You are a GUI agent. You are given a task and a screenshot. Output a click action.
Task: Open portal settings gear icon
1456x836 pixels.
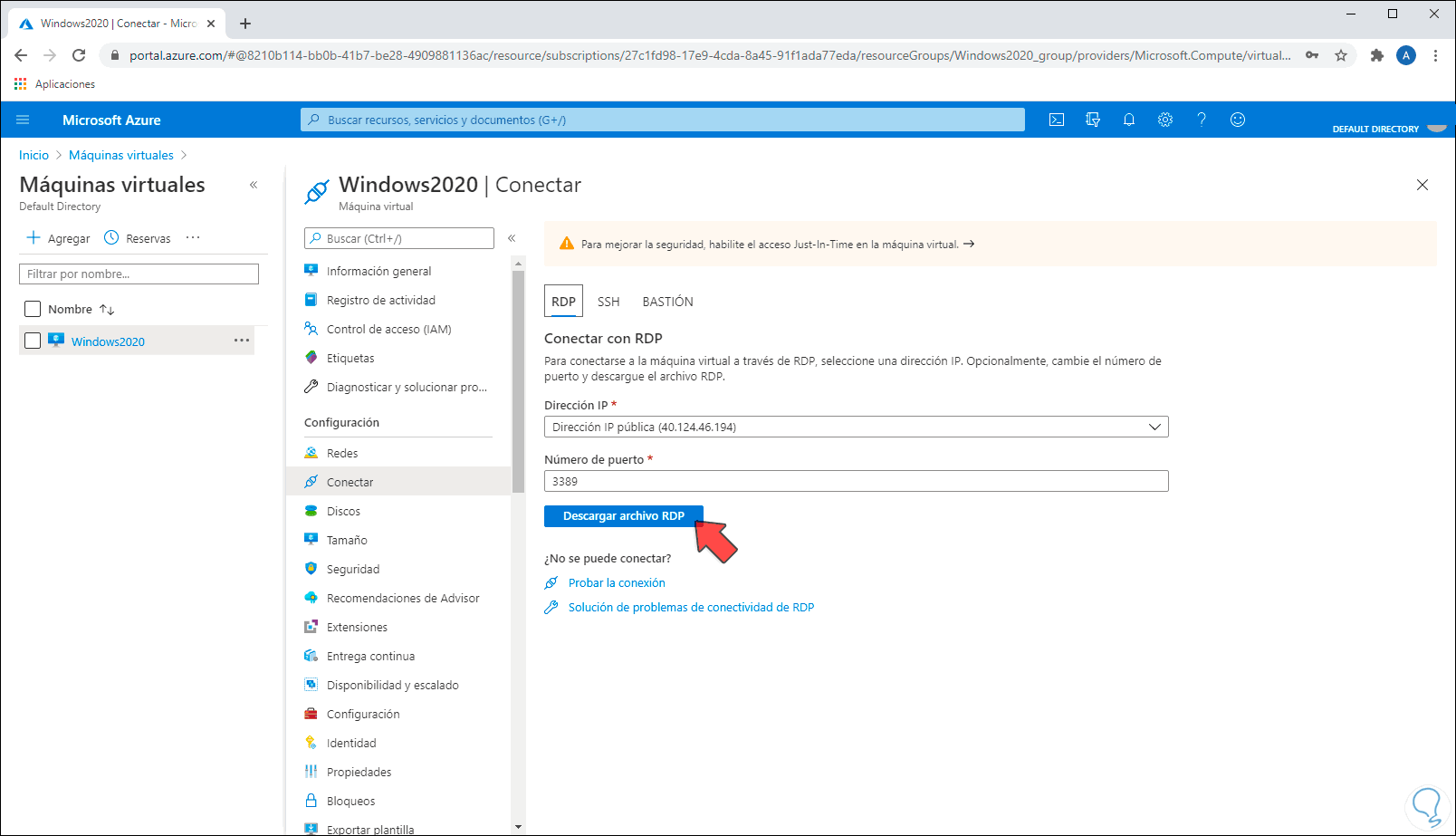point(1165,120)
